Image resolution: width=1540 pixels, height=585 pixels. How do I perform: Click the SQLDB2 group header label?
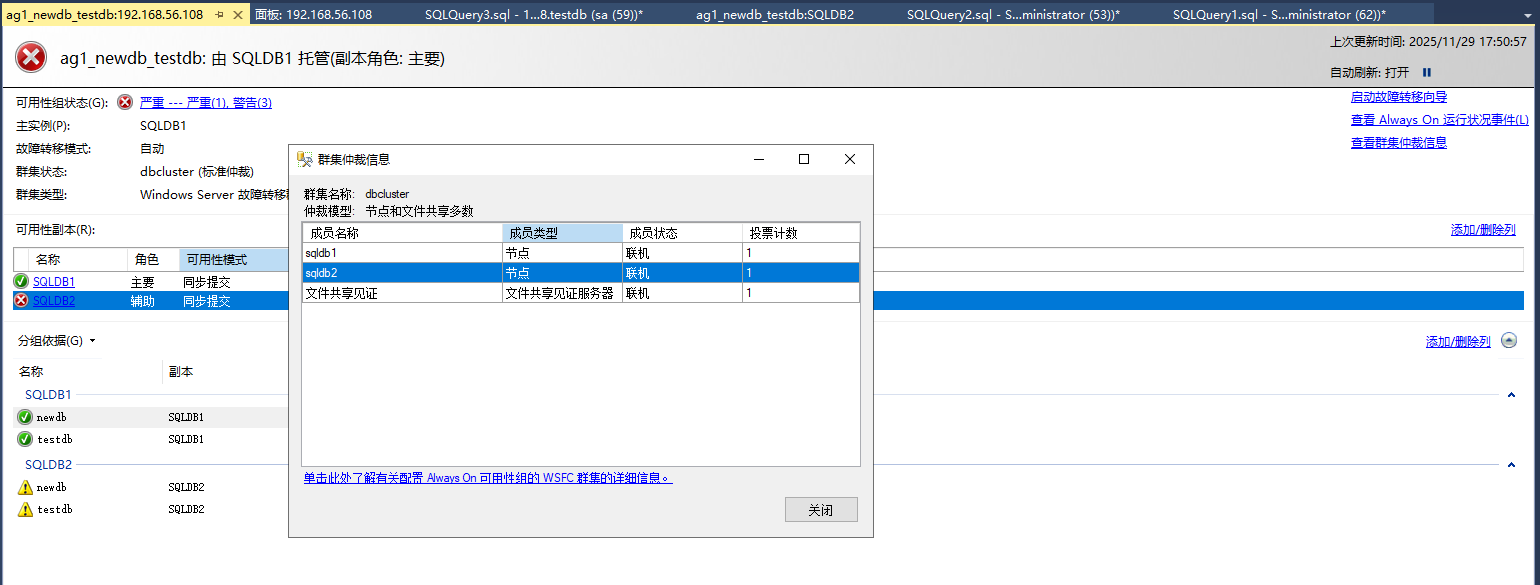[x=48, y=465]
